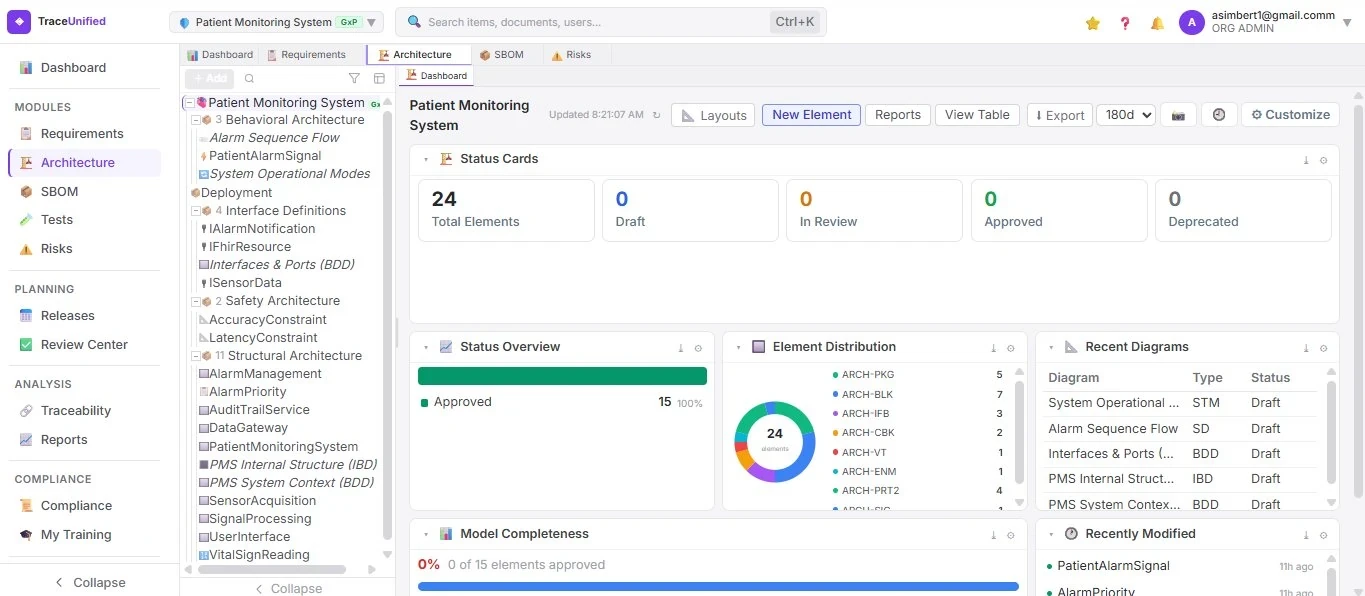Click the clock history icon button
The height and width of the screenshot is (596, 1365).
coord(1219,115)
